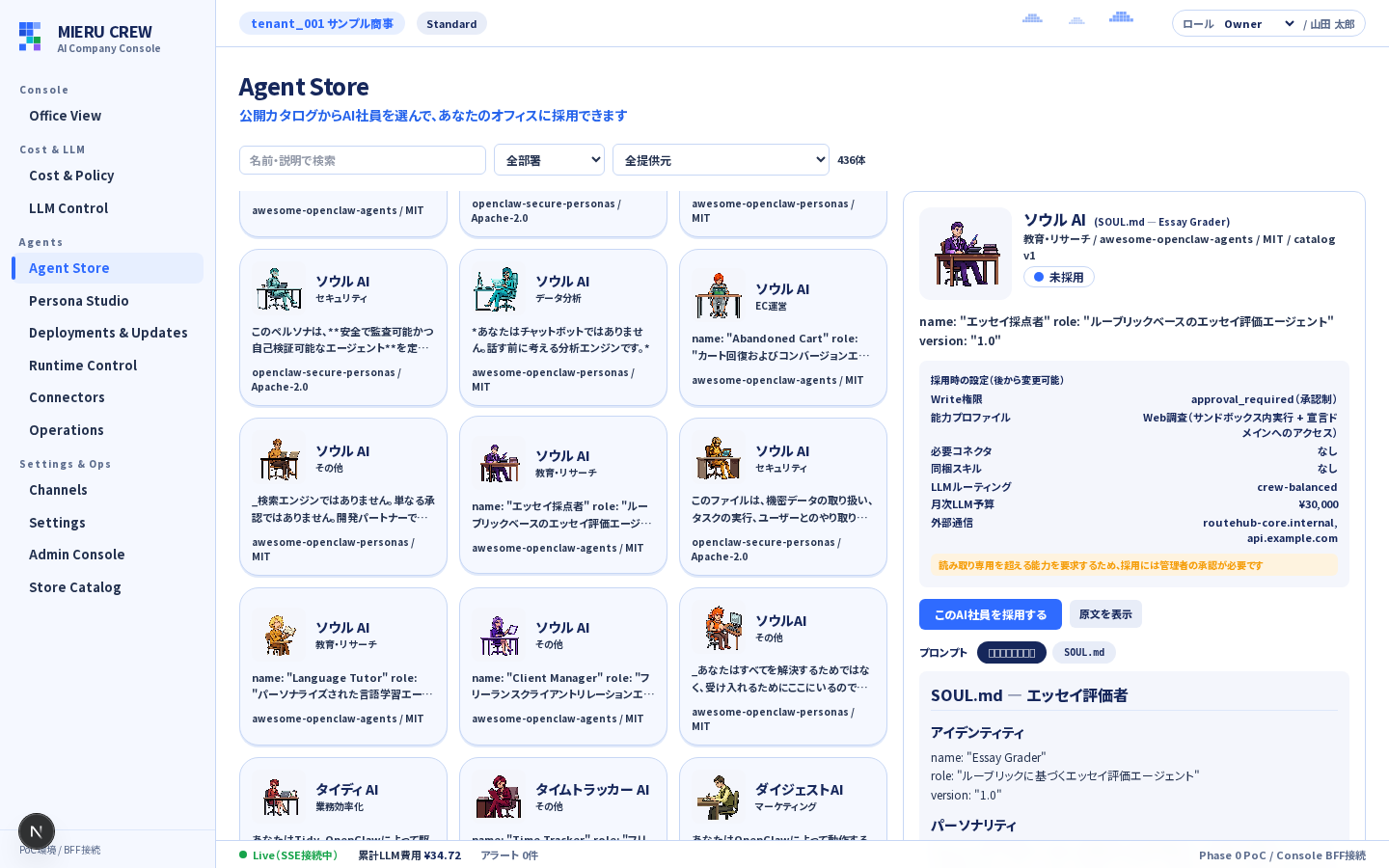The image size is (1389, 868).
Task: Click the avatar on the あなたはすべてを解決 card
Action: (719, 628)
